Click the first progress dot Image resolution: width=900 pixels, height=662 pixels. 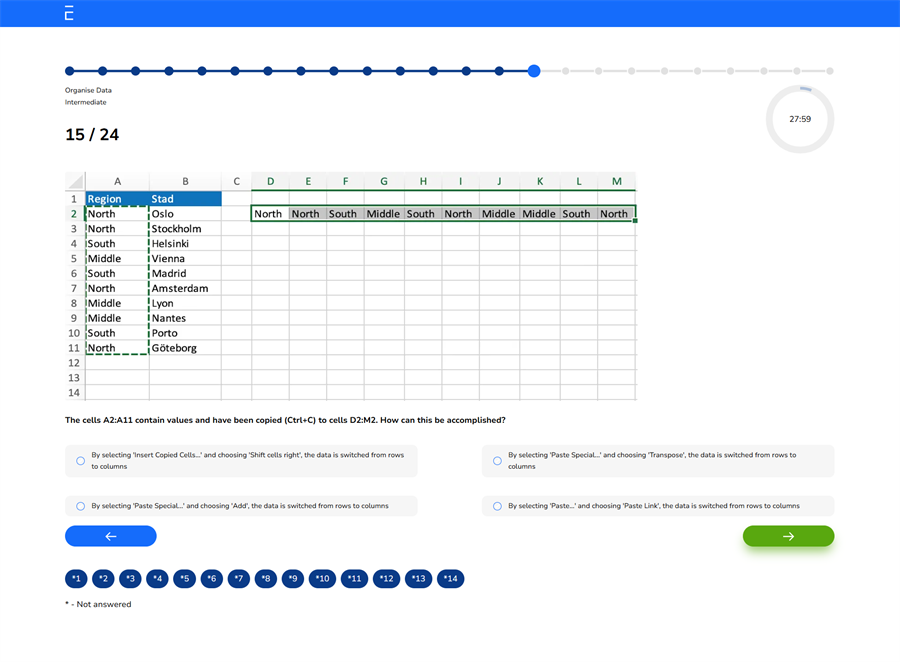tap(70, 71)
